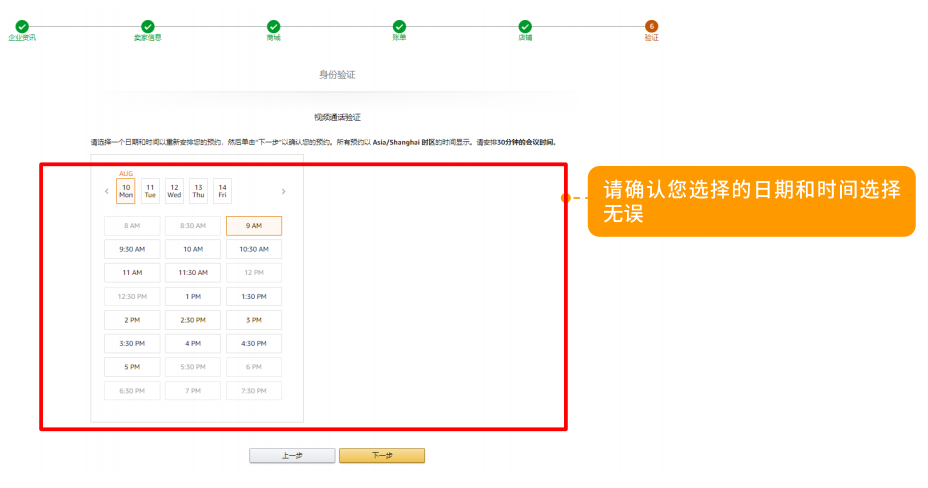Viewport: 928px width, 488px height.
Task: Pick the 3:30 PM time slot
Action: tap(132, 344)
